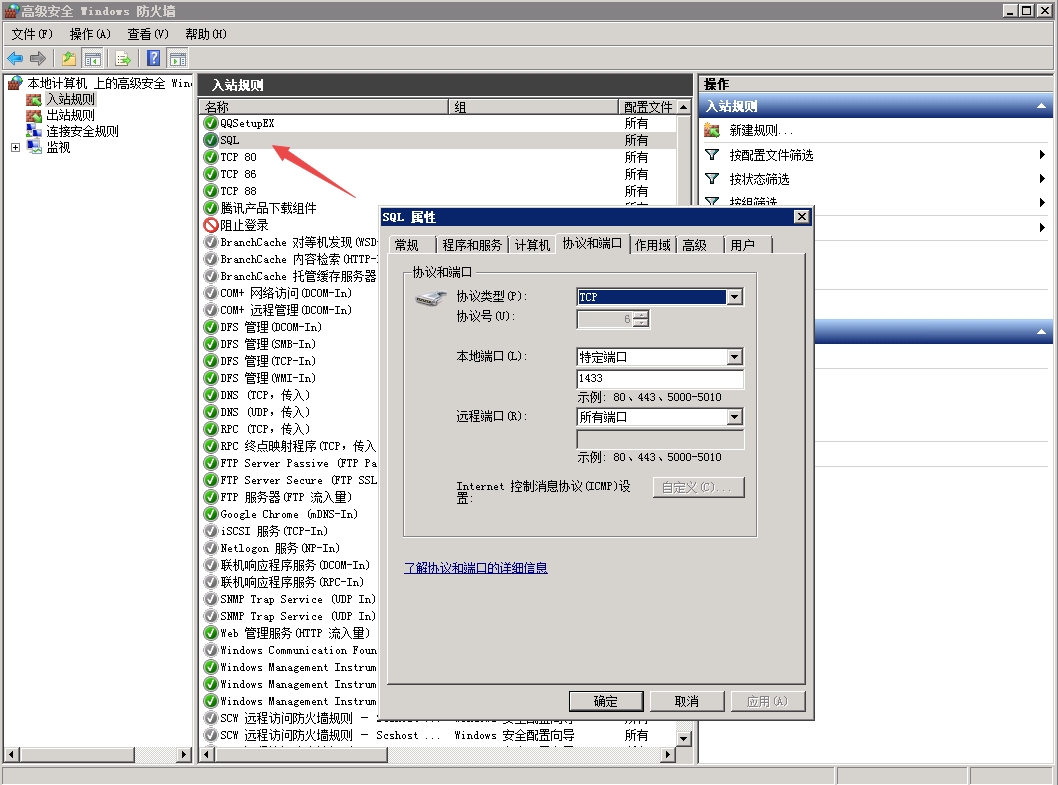This screenshot has width=1058, height=785.
Task: Open the 协议类型 TCP dropdown
Action: pos(735,297)
